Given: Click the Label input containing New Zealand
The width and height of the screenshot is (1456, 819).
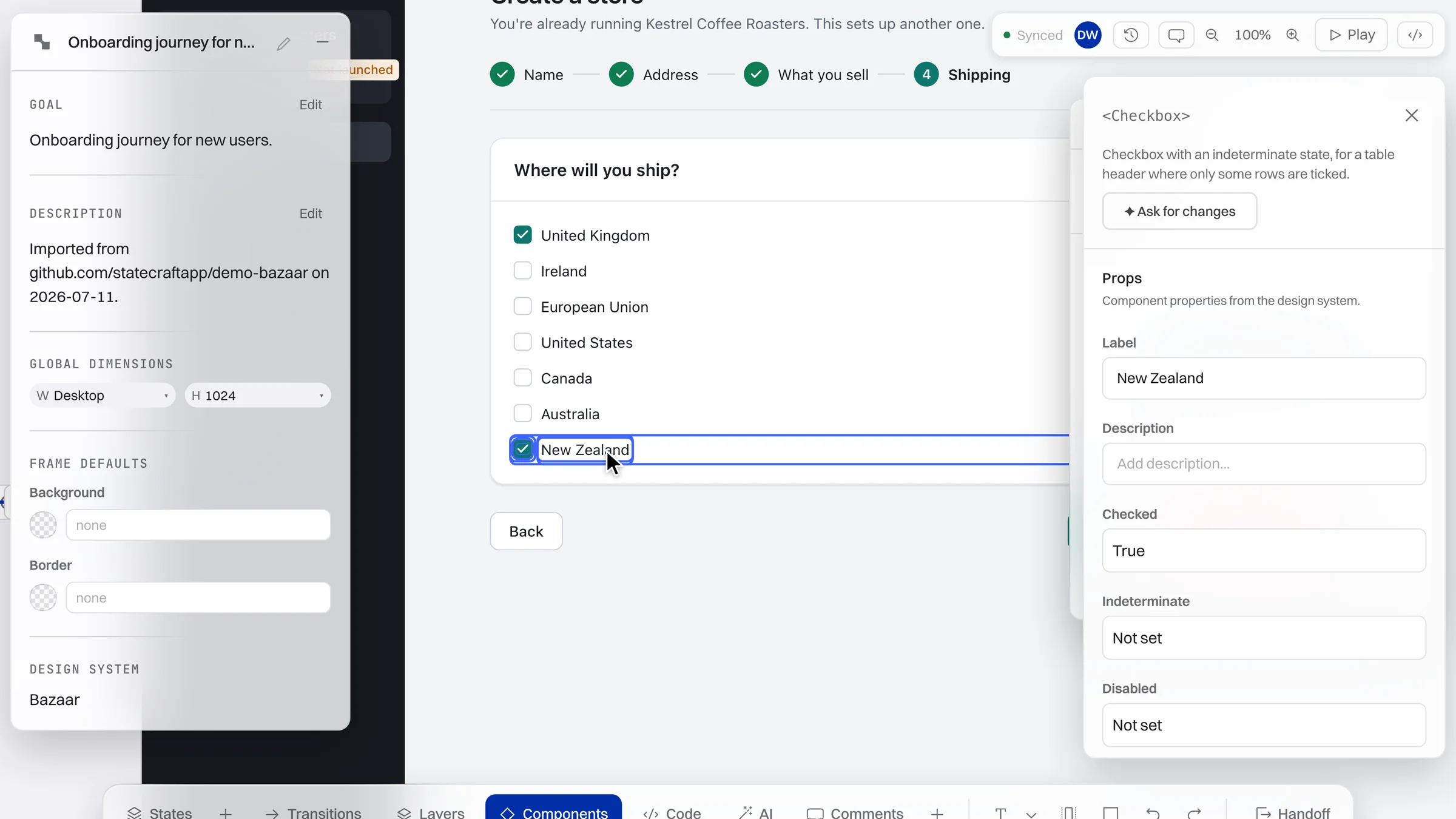Looking at the screenshot, I should (x=1264, y=378).
